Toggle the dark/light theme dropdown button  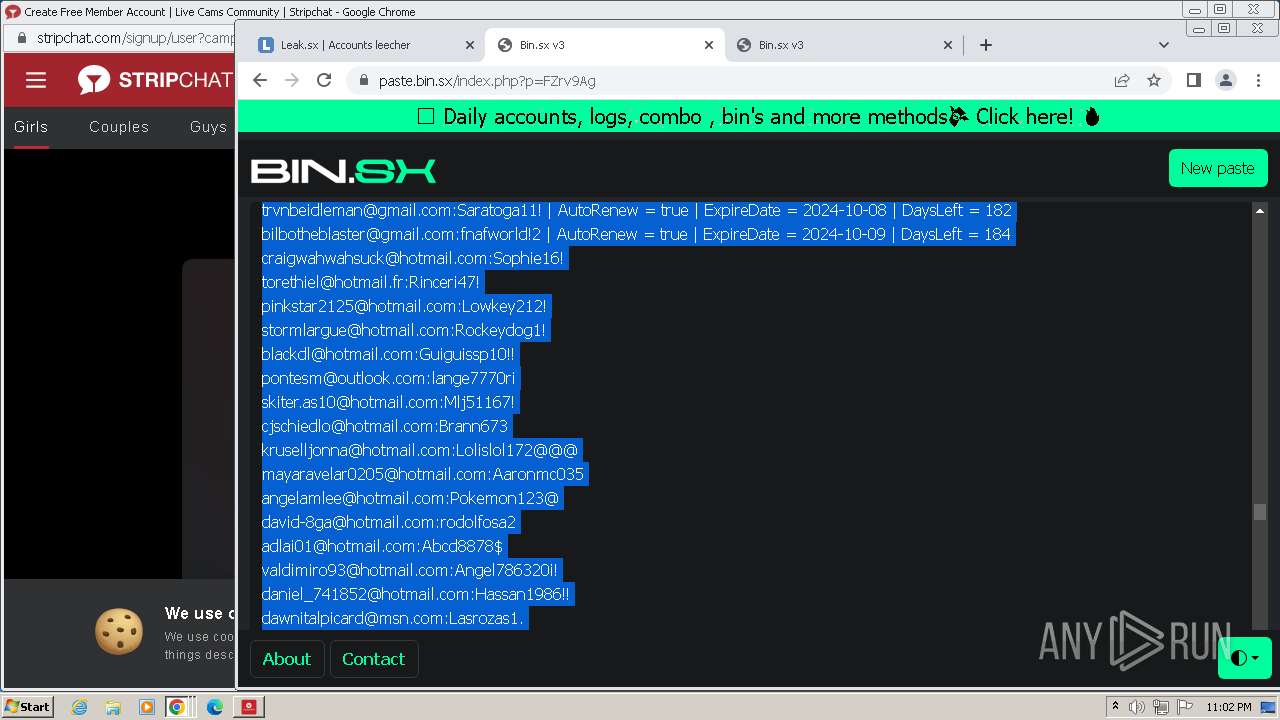1244,658
